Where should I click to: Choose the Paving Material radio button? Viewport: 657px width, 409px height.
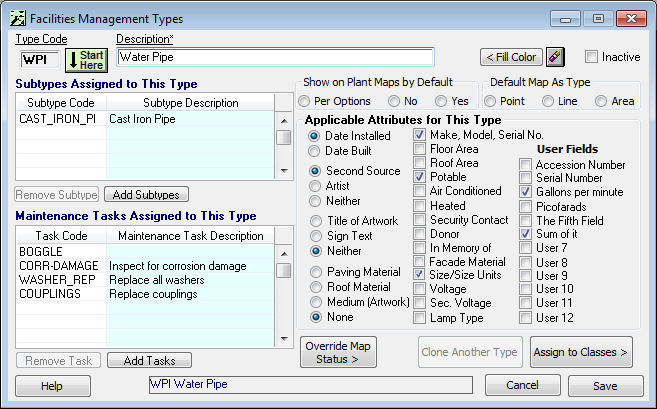coord(316,272)
